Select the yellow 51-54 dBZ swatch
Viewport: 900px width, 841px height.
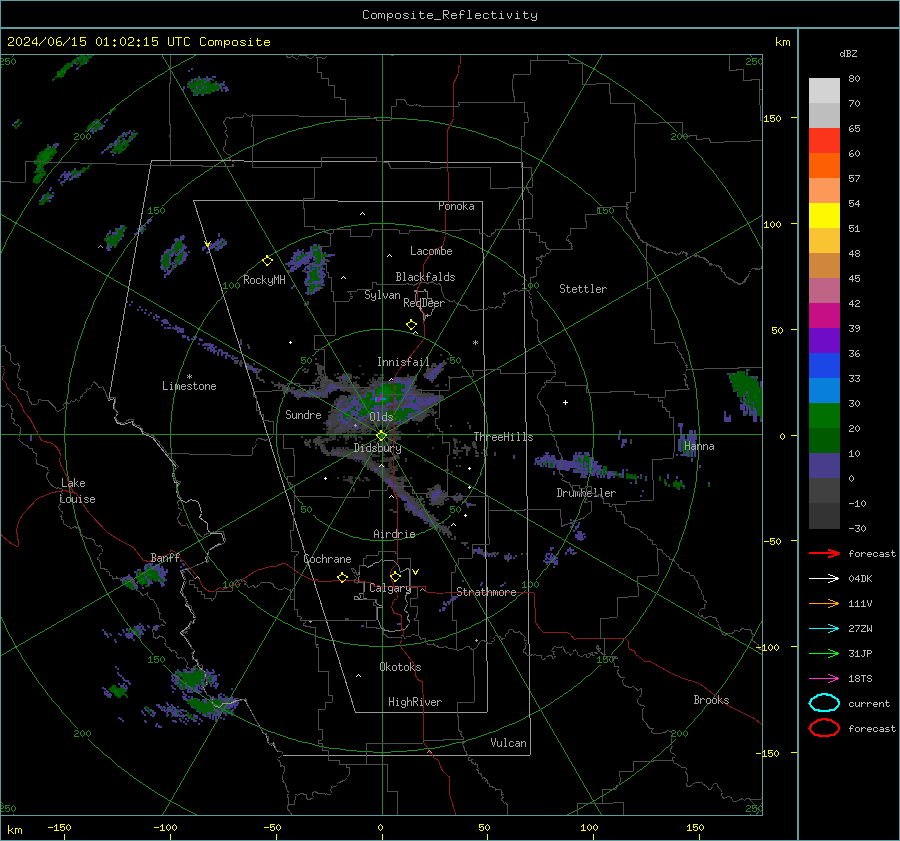click(x=824, y=216)
